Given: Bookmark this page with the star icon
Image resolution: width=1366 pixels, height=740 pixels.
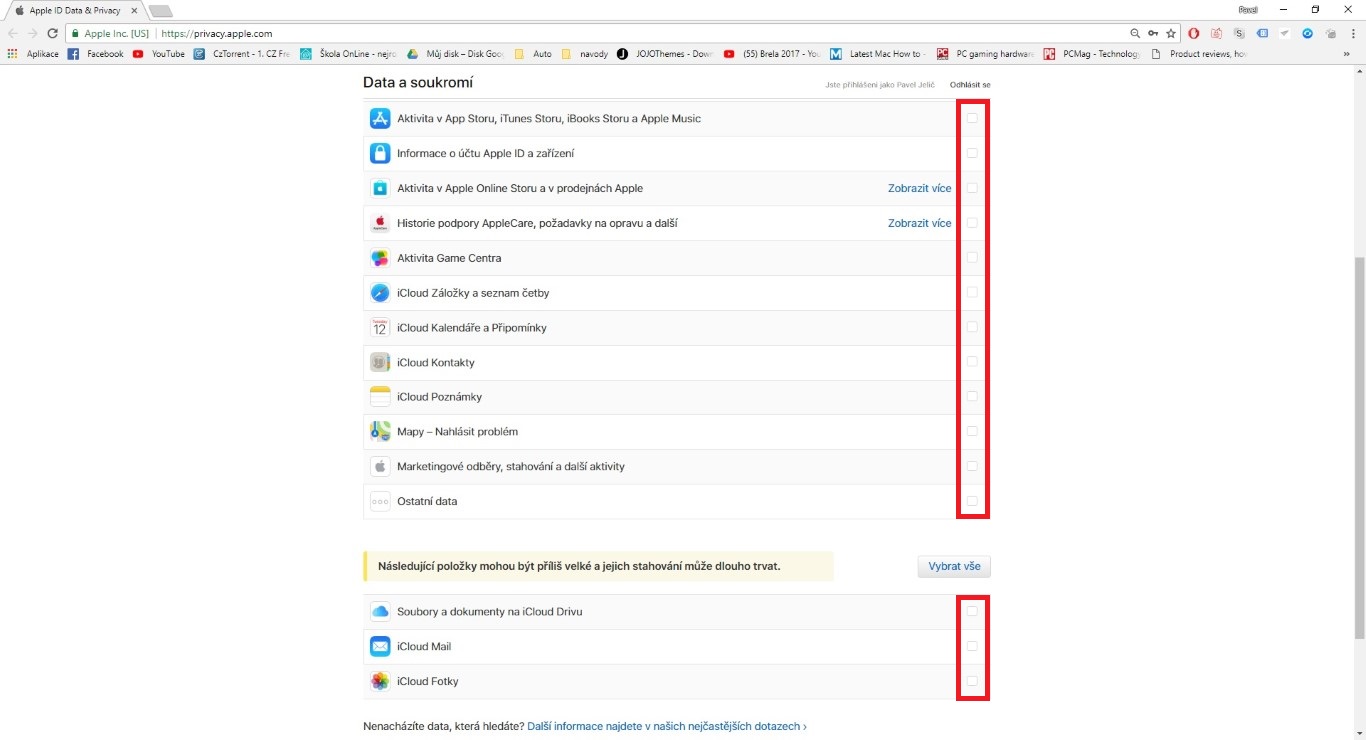Looking at the screenshot, I should [1171, 33].
